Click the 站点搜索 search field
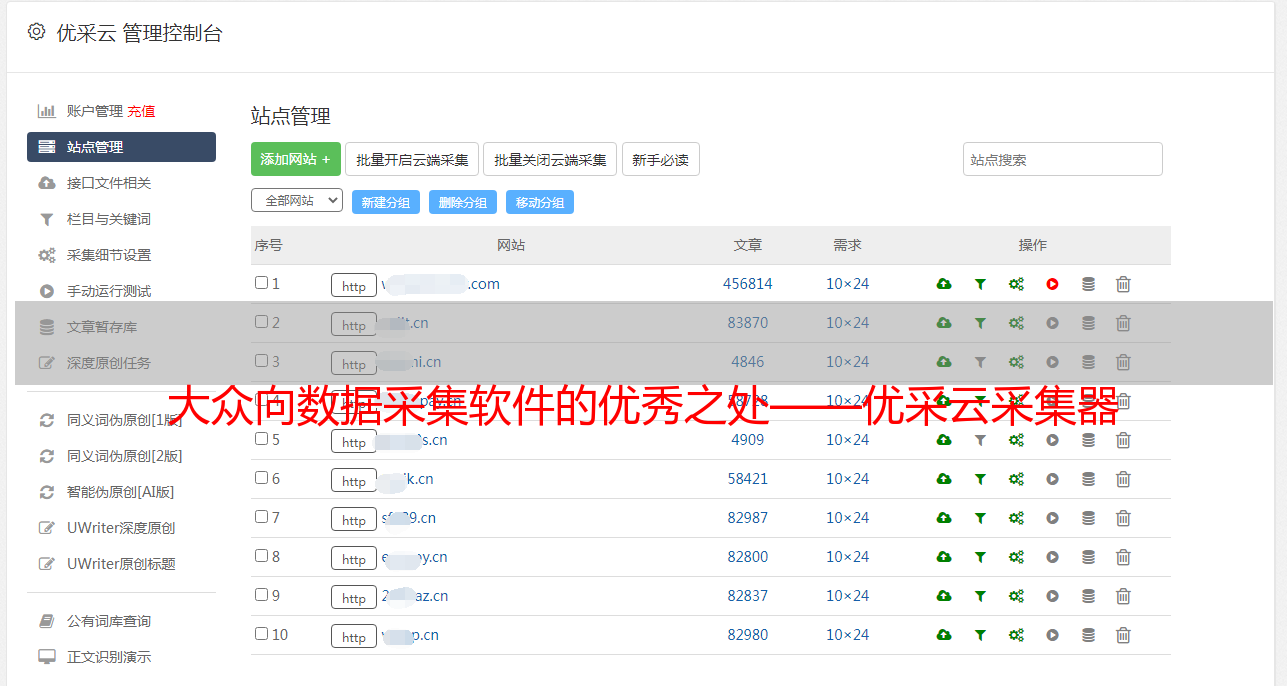This screenshot has width=1287, height=686. tap(1062, 159)
